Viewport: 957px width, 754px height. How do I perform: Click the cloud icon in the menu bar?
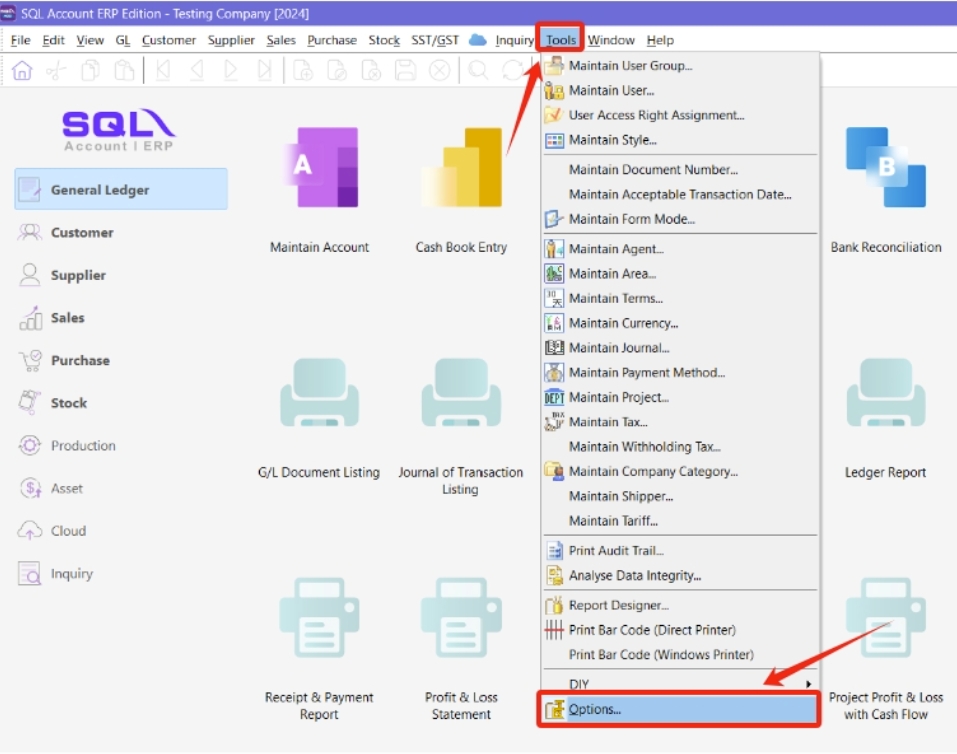pos(477,40)
